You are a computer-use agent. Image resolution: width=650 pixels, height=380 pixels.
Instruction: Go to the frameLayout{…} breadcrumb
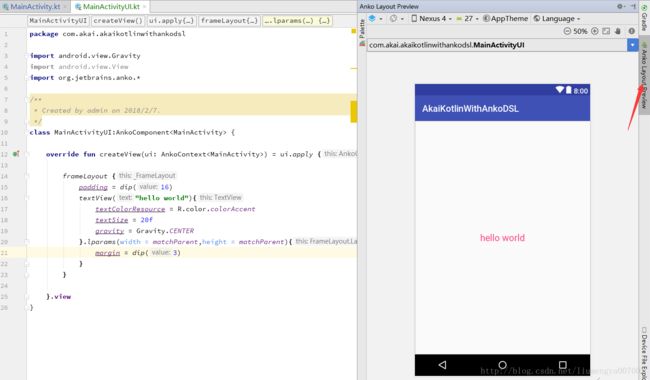pos(229,21)
